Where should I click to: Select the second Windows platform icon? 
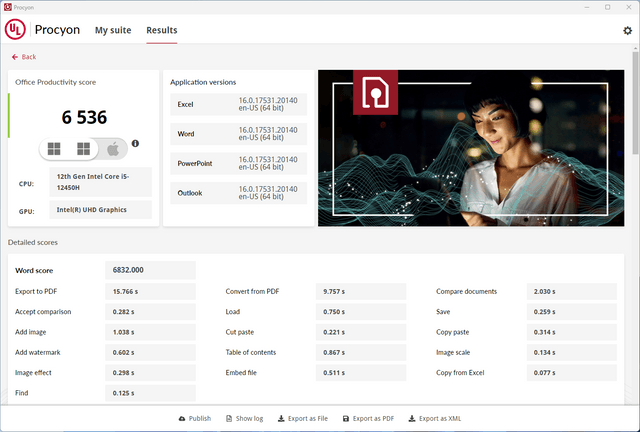pyautogui.click(x=84, y=149)
